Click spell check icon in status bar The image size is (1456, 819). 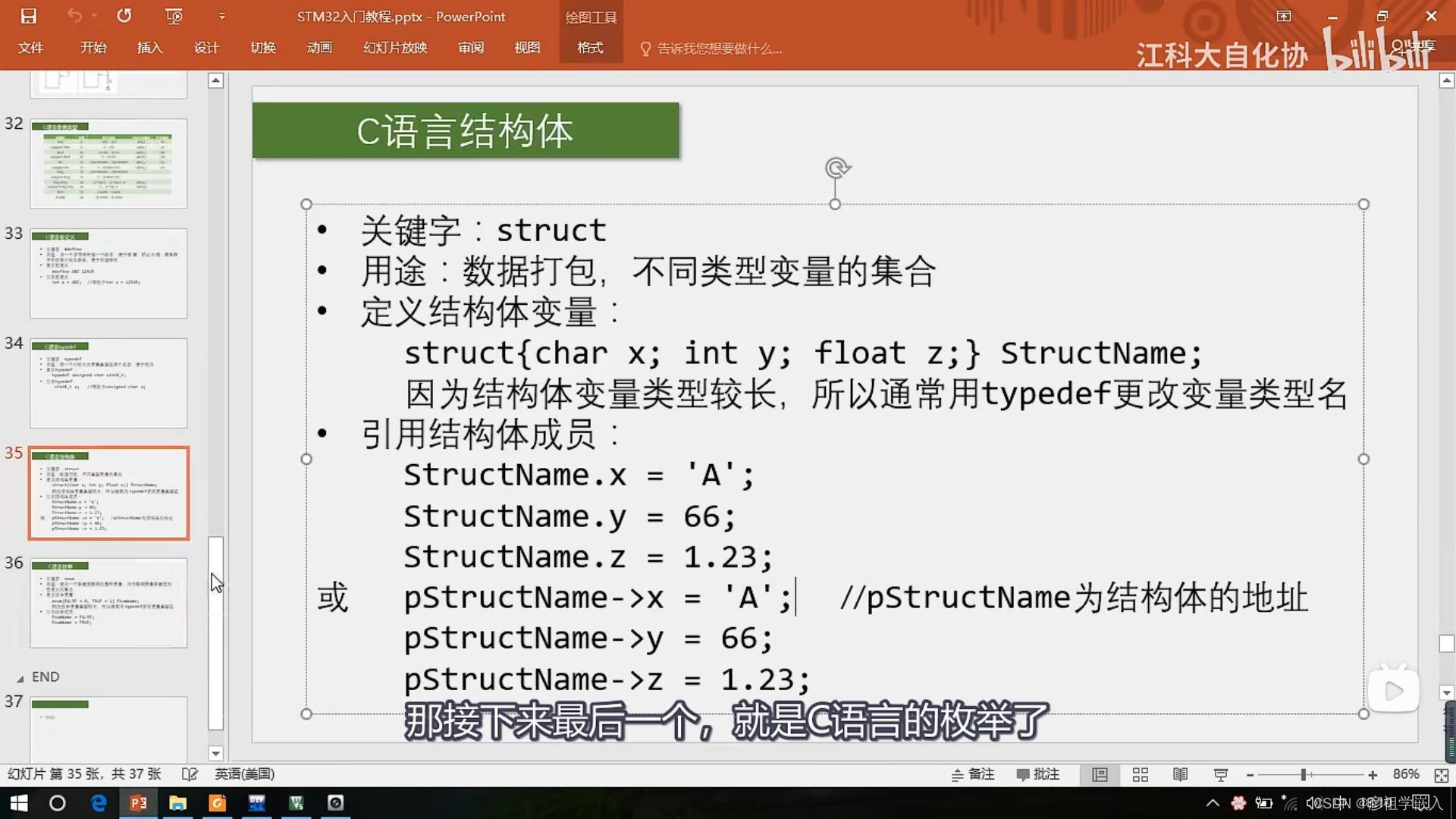(x=190, y=774)
